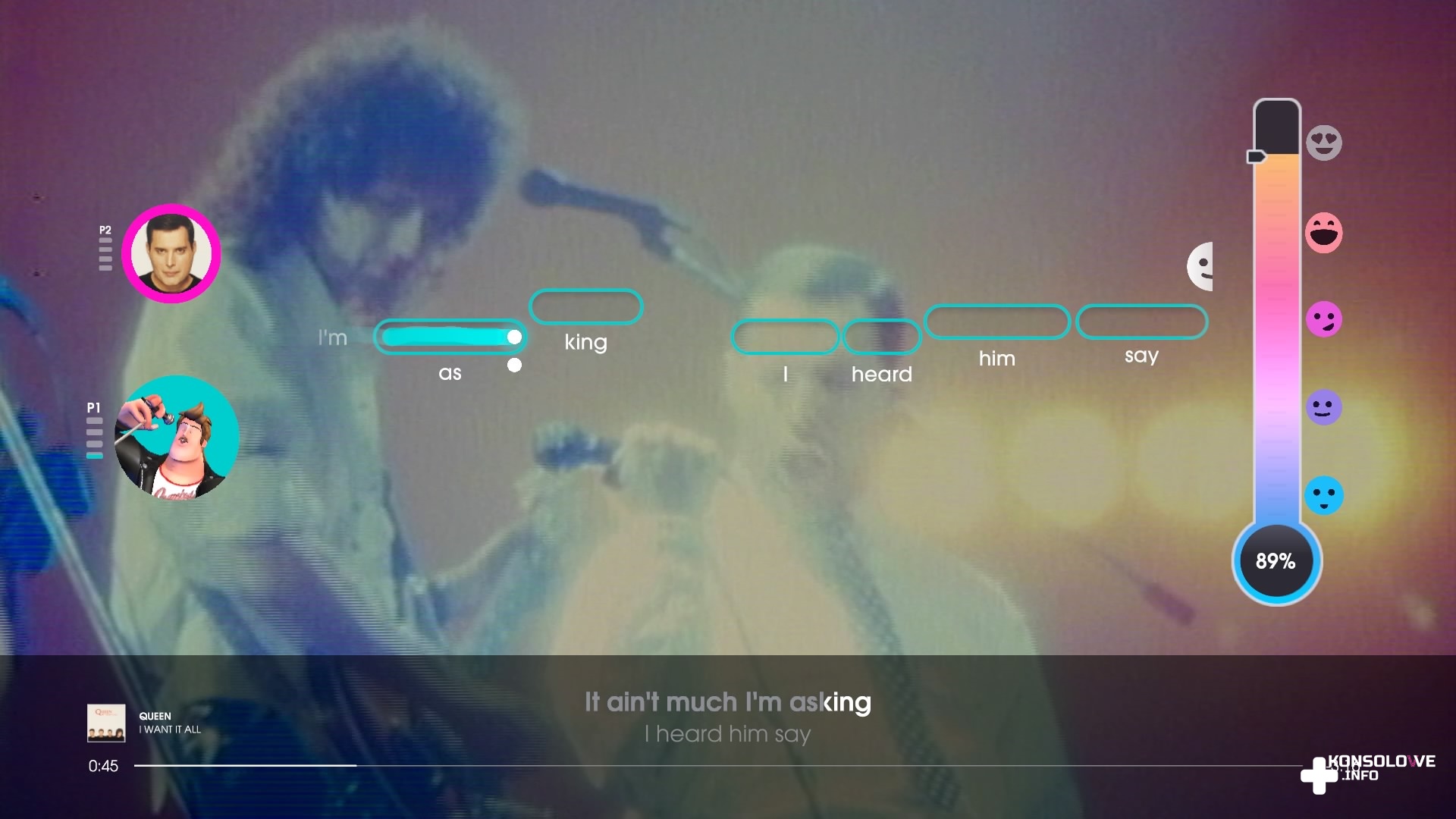Screen dimensions: 1456x819
Task: Click the "I WANT IT ALL" song title
Action: pyautogui.click(x=170, y=730)
